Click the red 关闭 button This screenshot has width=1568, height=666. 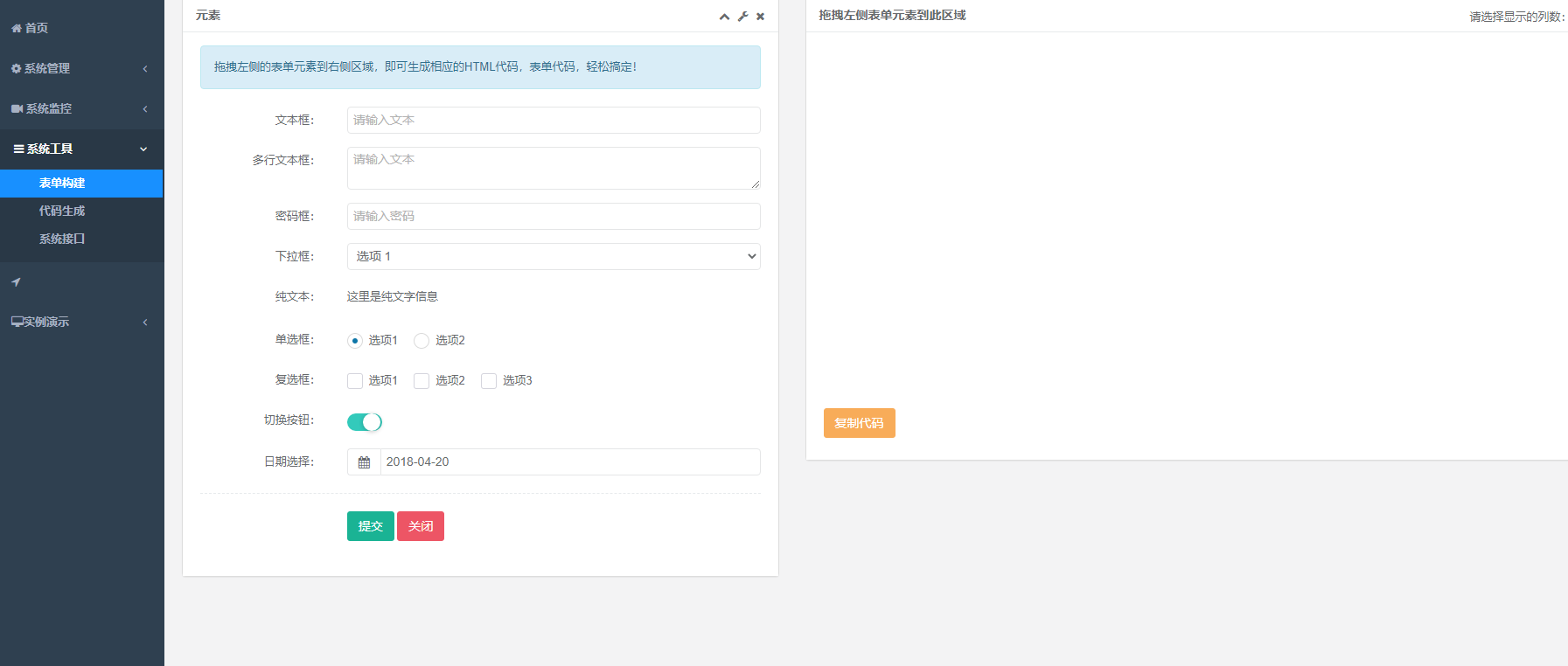(421, 526)
